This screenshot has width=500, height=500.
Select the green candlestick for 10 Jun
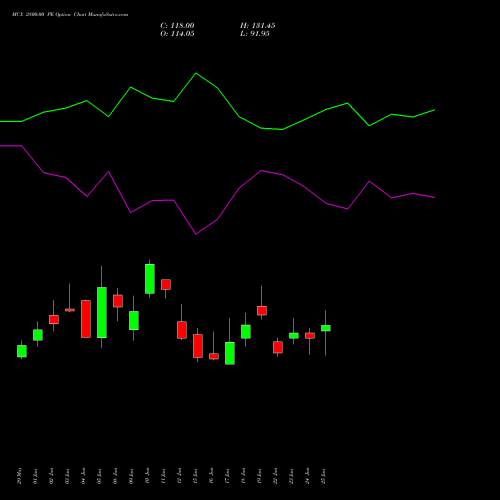point(150,279)
